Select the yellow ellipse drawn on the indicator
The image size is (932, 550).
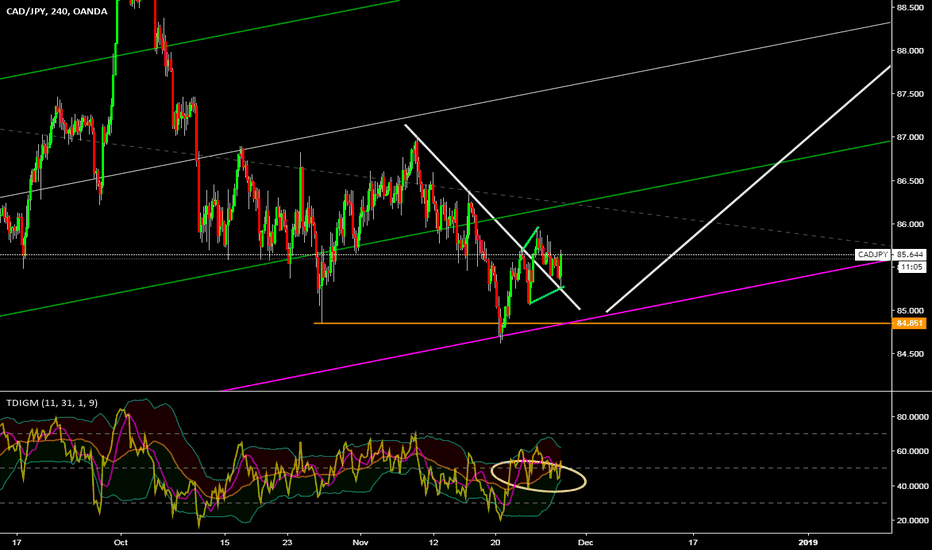pyautogui.click(x=539, y=476)
